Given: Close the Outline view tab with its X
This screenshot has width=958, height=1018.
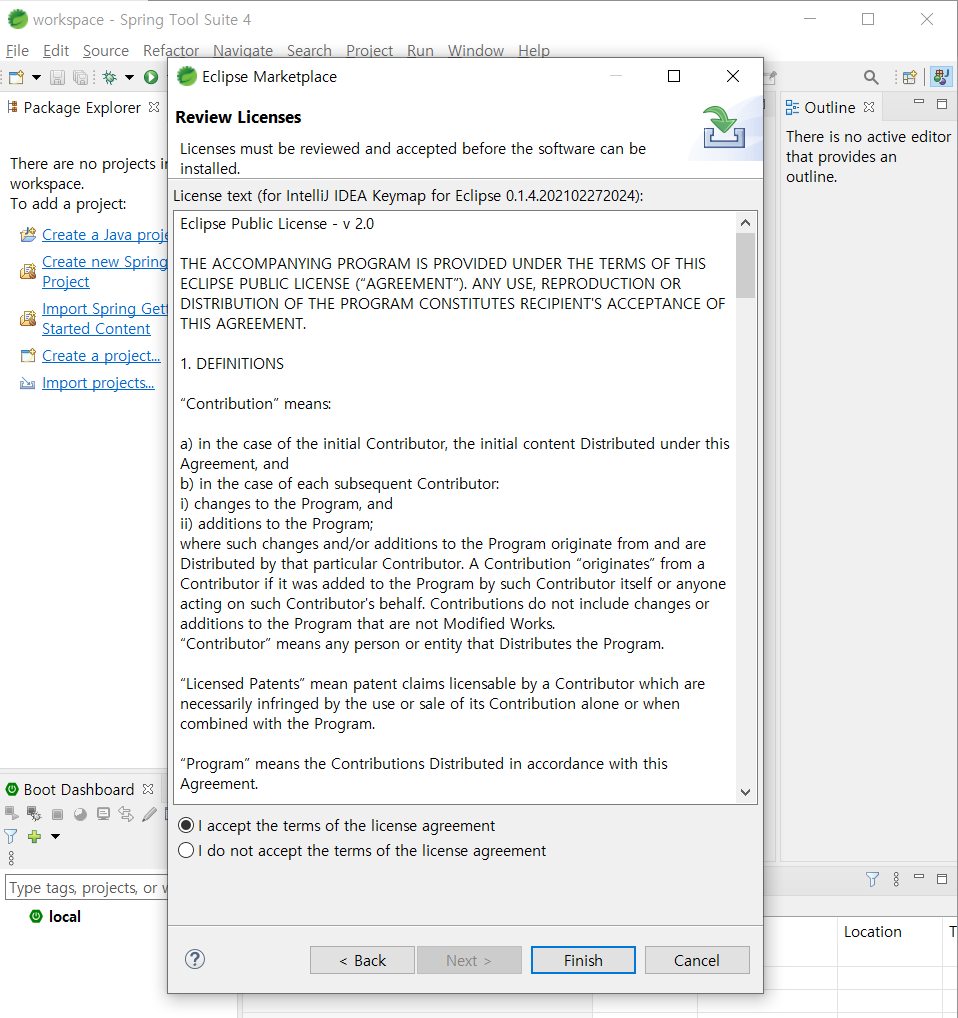Looking at the screenshot, I should point(869,107).
